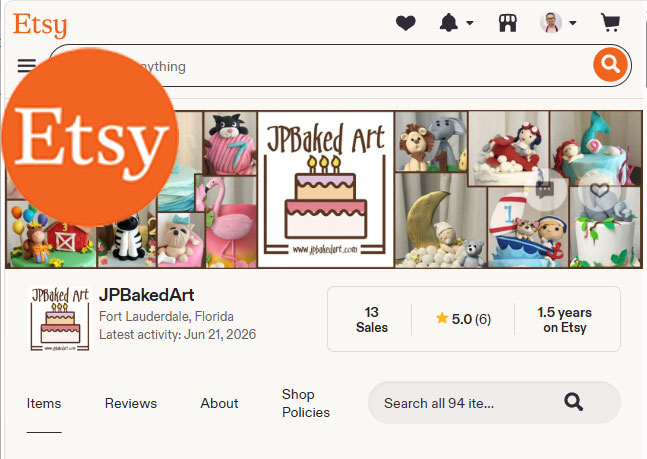Open the Favorites heart icon in header
This screenshot has width=647, height=459.
coord(406,23)
